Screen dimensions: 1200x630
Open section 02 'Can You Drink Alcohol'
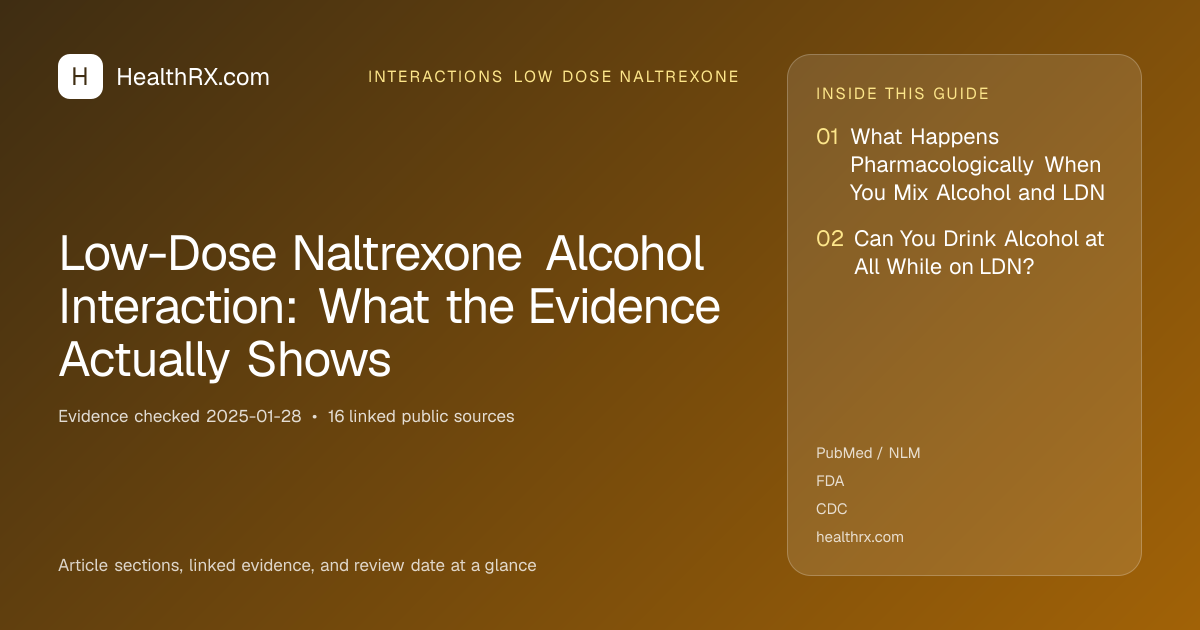coord(979,252)
